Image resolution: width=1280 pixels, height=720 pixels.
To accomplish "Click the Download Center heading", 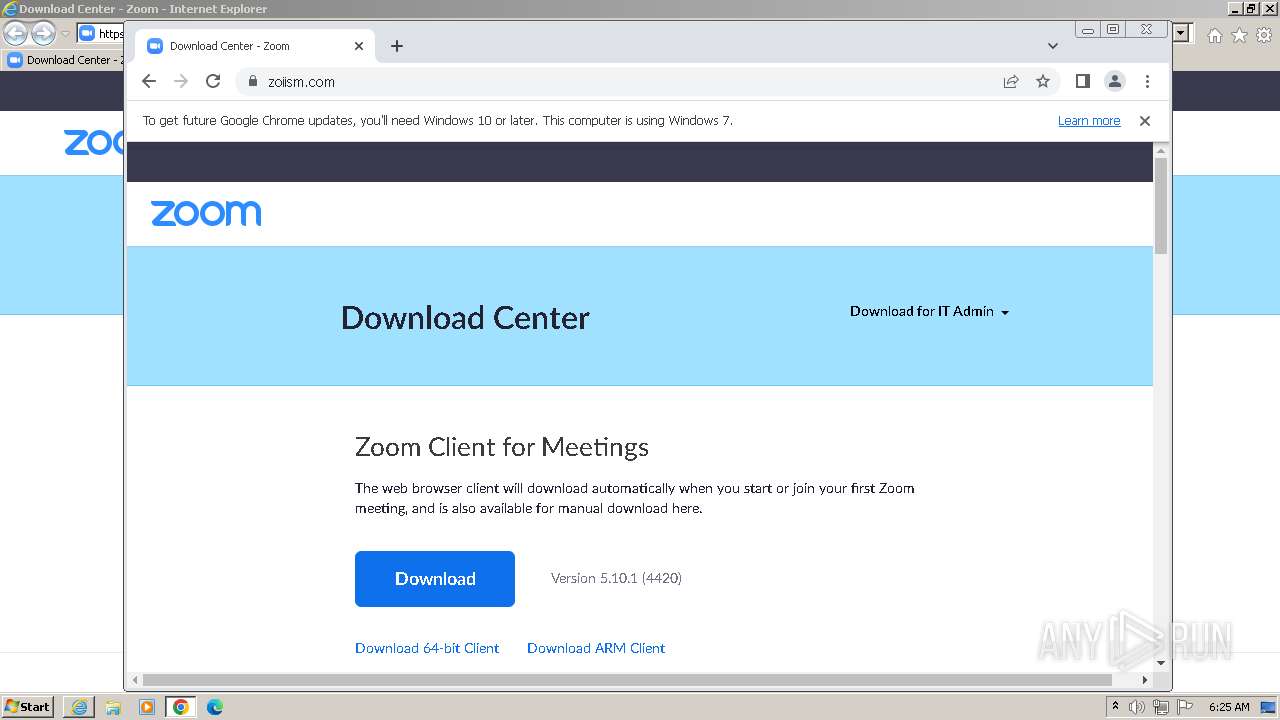I will [465, 317].
